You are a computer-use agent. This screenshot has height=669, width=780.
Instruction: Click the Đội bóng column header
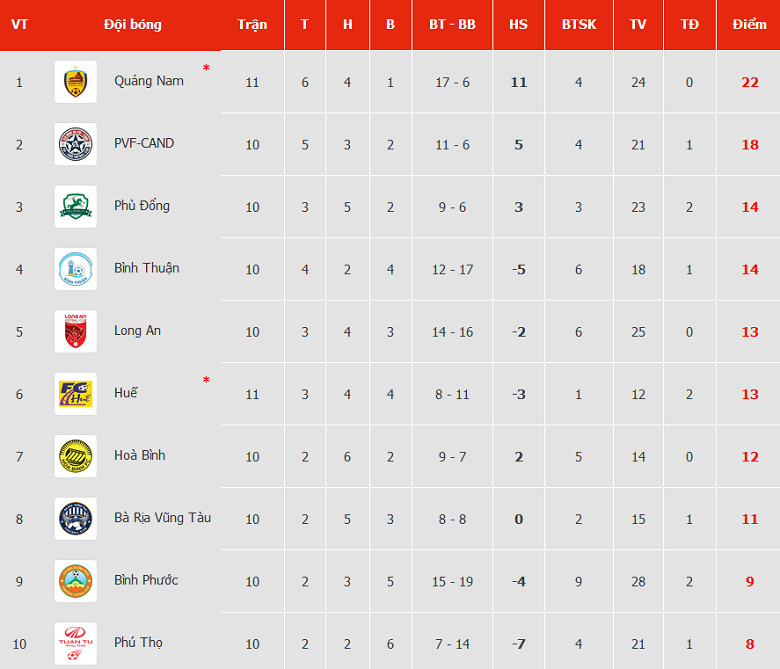(x=132, y=24)
